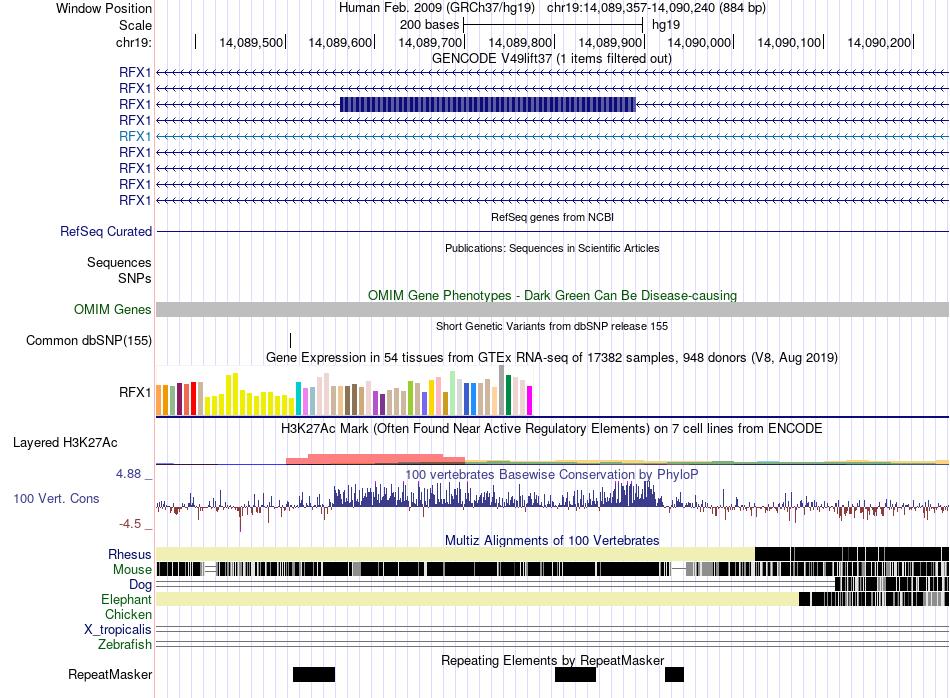Click the single dbSNP variant tick mark
Screen dimensions: 950x698
pyautogui.click(x=290, y=340)
